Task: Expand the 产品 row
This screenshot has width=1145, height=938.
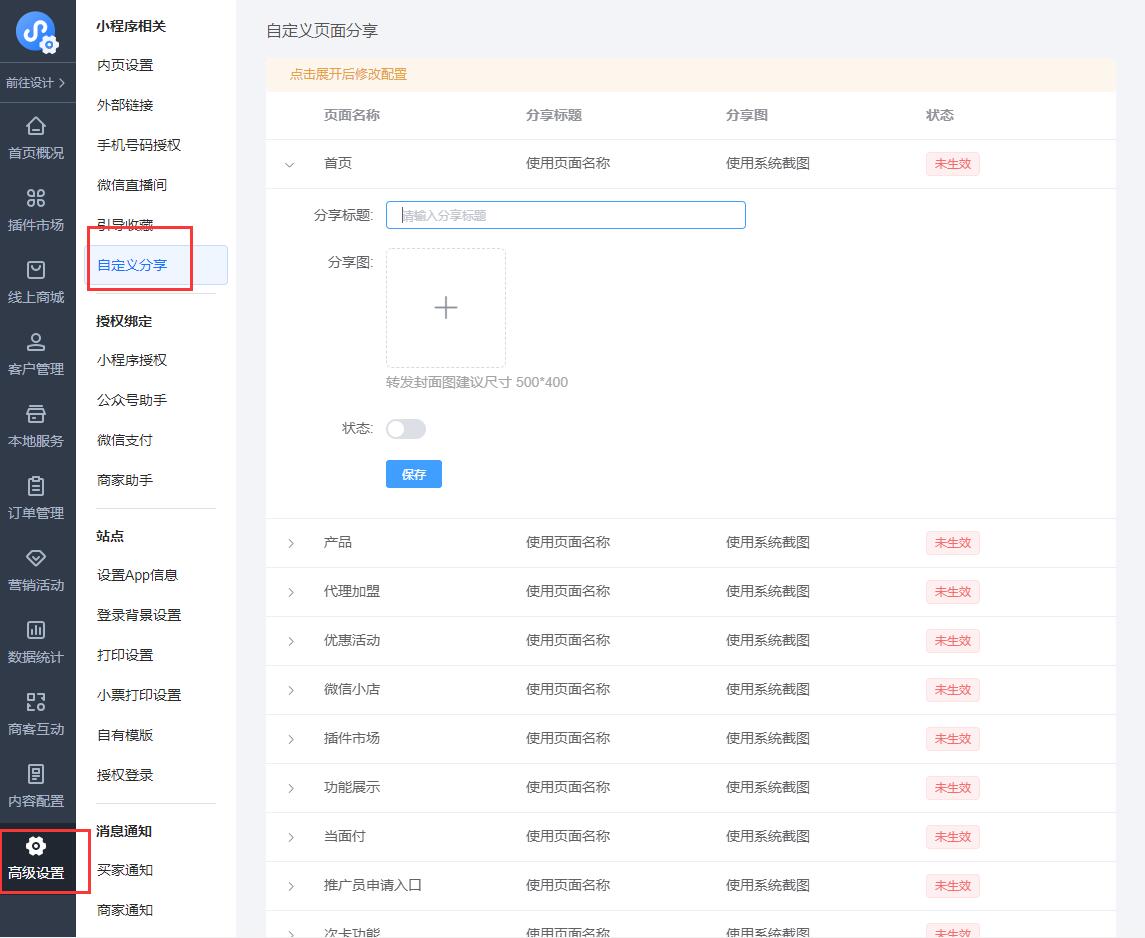Action: pos(291,543)
